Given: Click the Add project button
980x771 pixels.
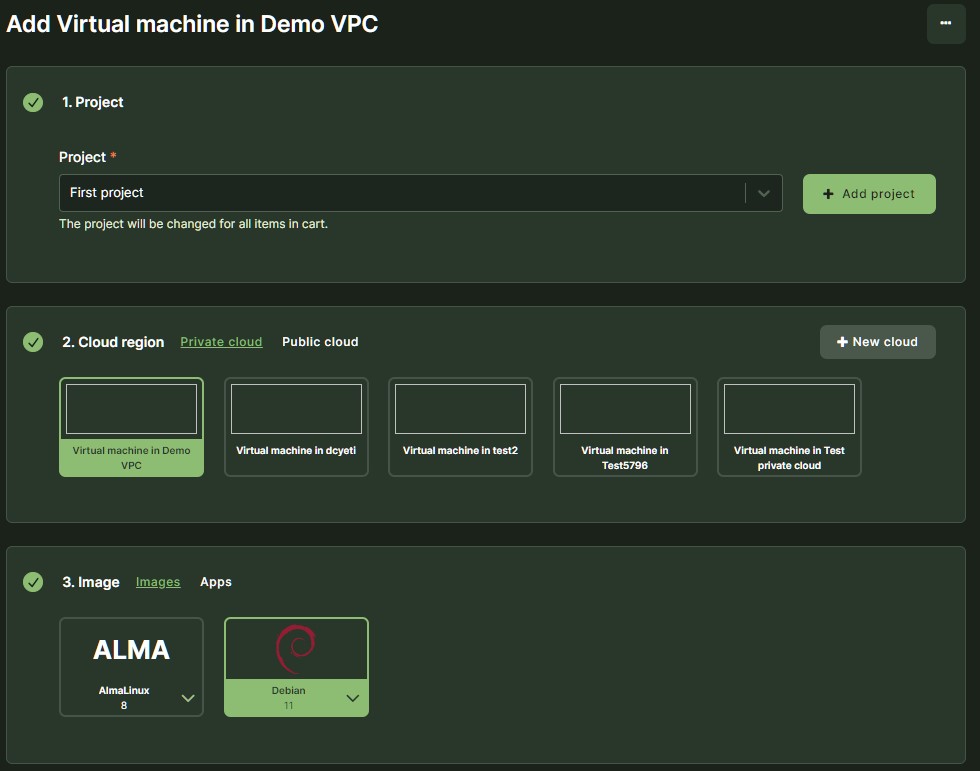Looking at the screenshot, I should 869,194.
